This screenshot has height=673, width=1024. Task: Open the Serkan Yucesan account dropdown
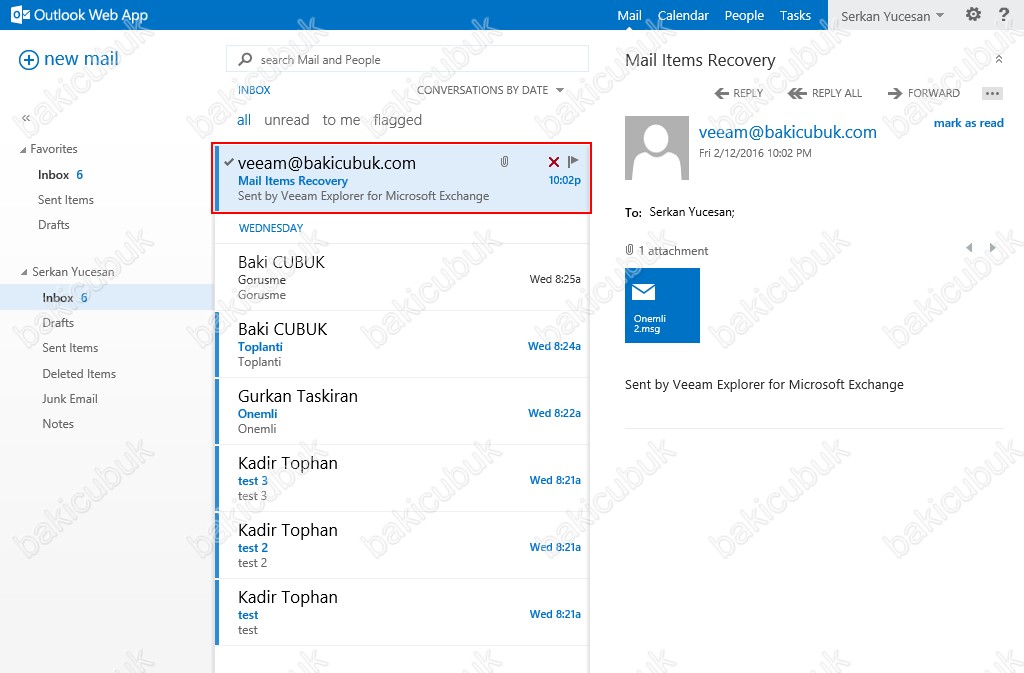(x=892, y=16)
